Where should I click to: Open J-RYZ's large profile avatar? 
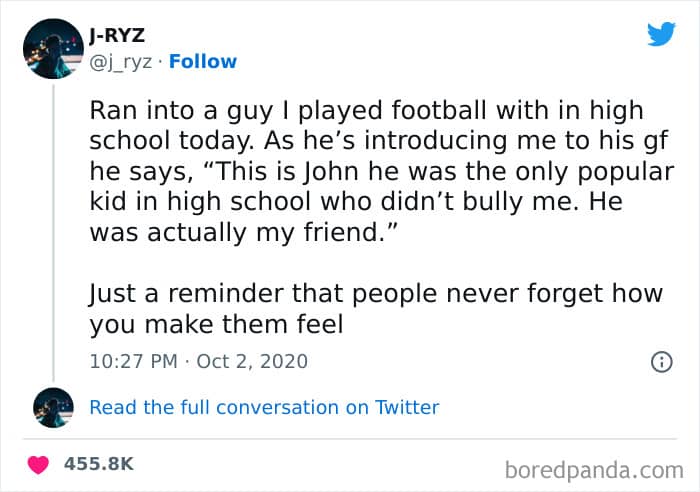tap(53, 49)
